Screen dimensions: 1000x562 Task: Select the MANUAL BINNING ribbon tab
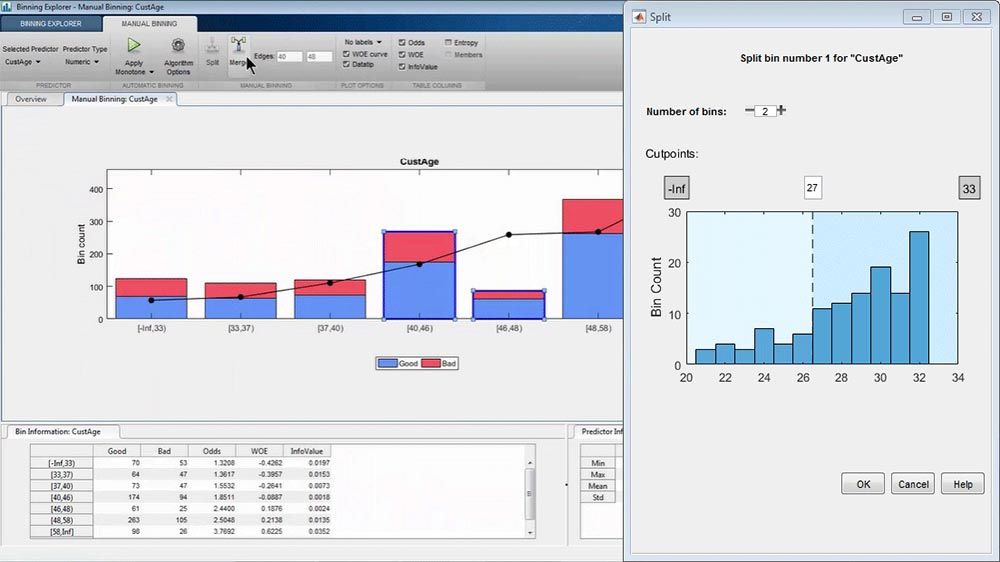[x=149, y=24]
